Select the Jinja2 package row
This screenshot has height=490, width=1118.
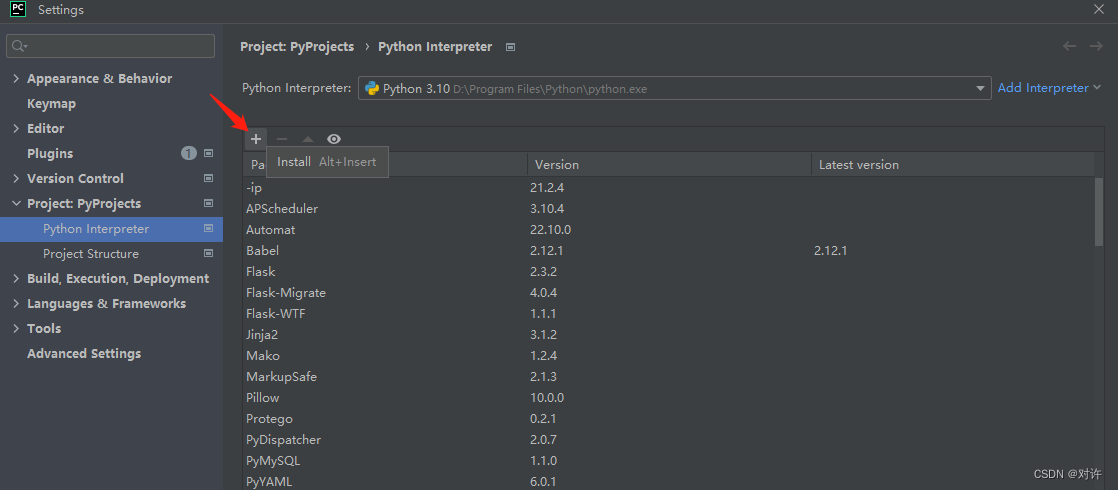click(668, 335)
